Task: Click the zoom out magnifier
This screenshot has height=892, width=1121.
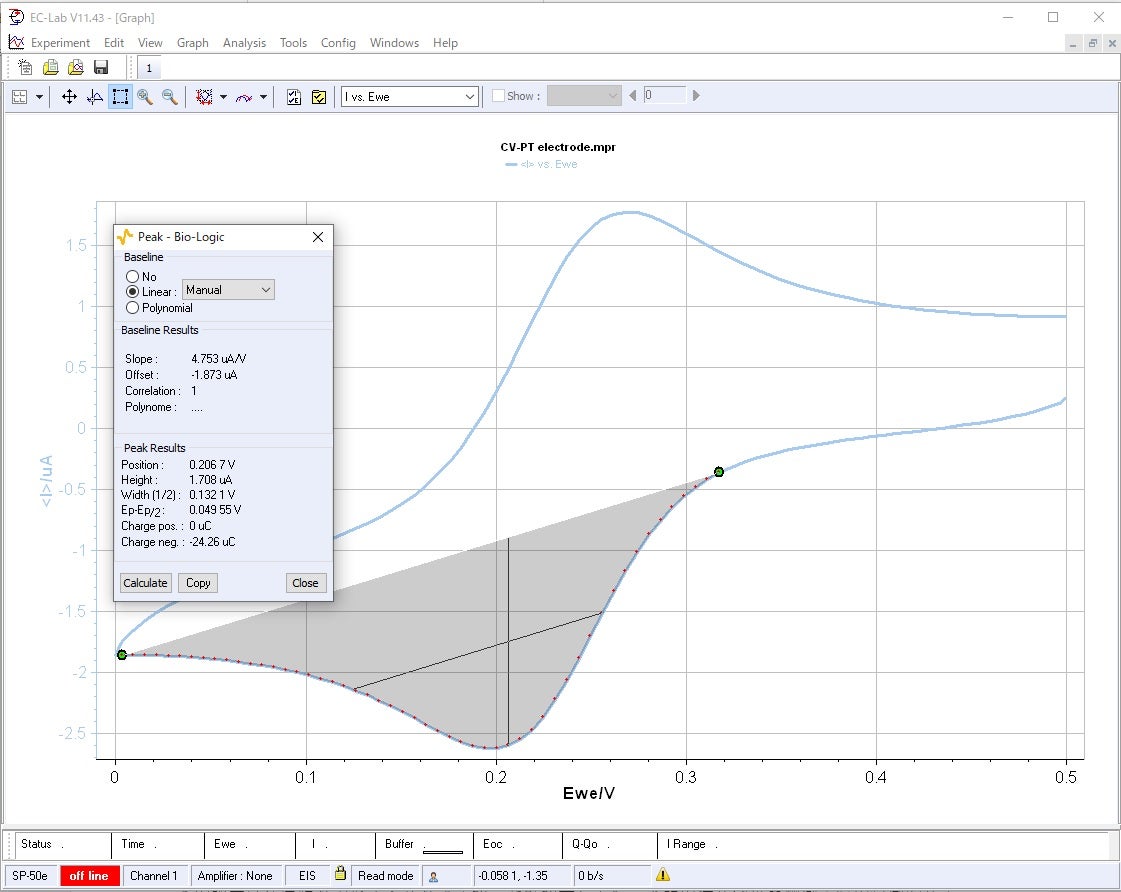Action: point(169,96)
